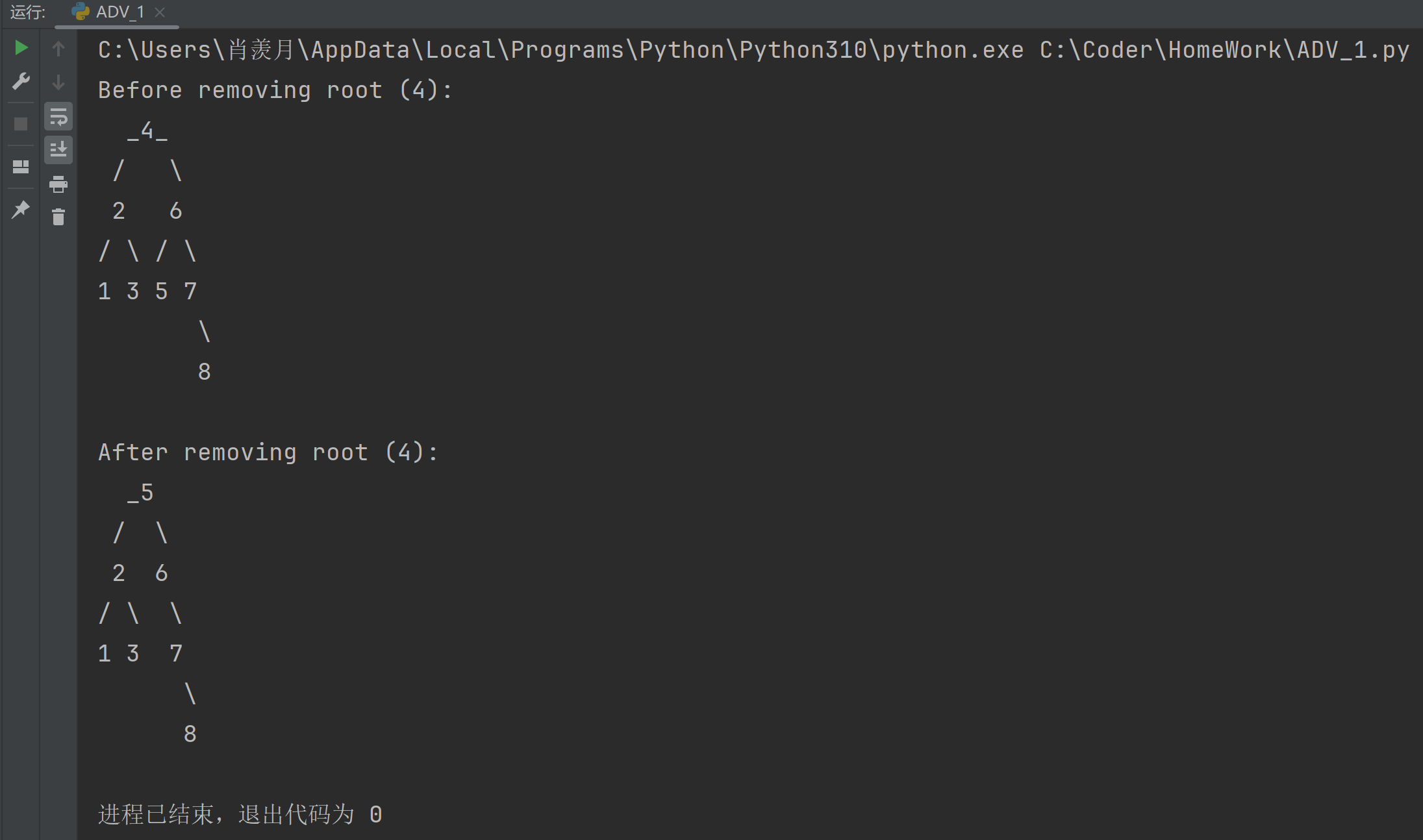Click the 运行 panel label
Viewport: 1423px width, 840px height.
click(28, 12)
